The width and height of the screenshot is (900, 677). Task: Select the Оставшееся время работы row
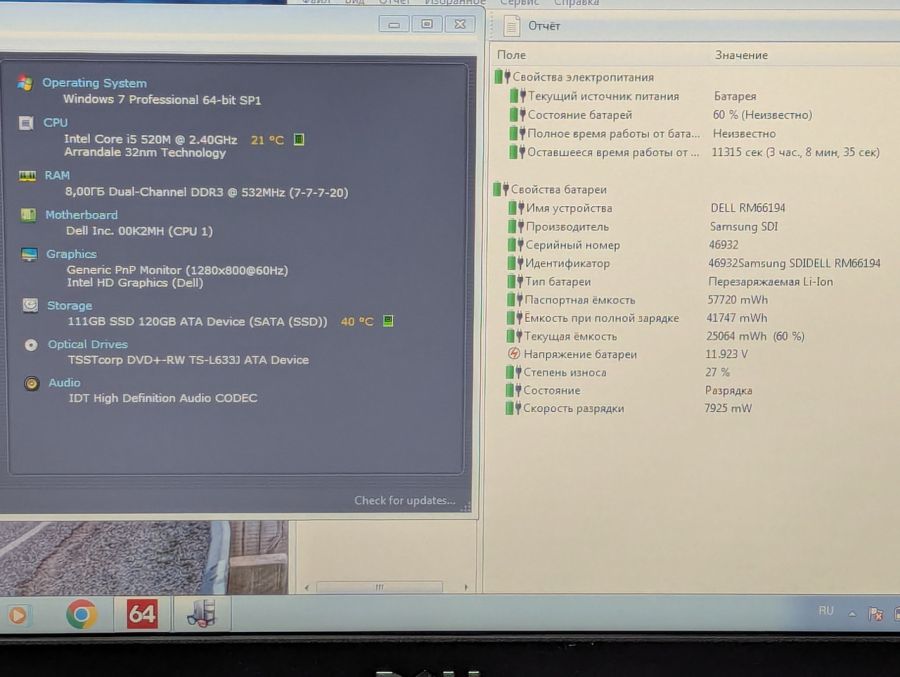tap(695, 152)
